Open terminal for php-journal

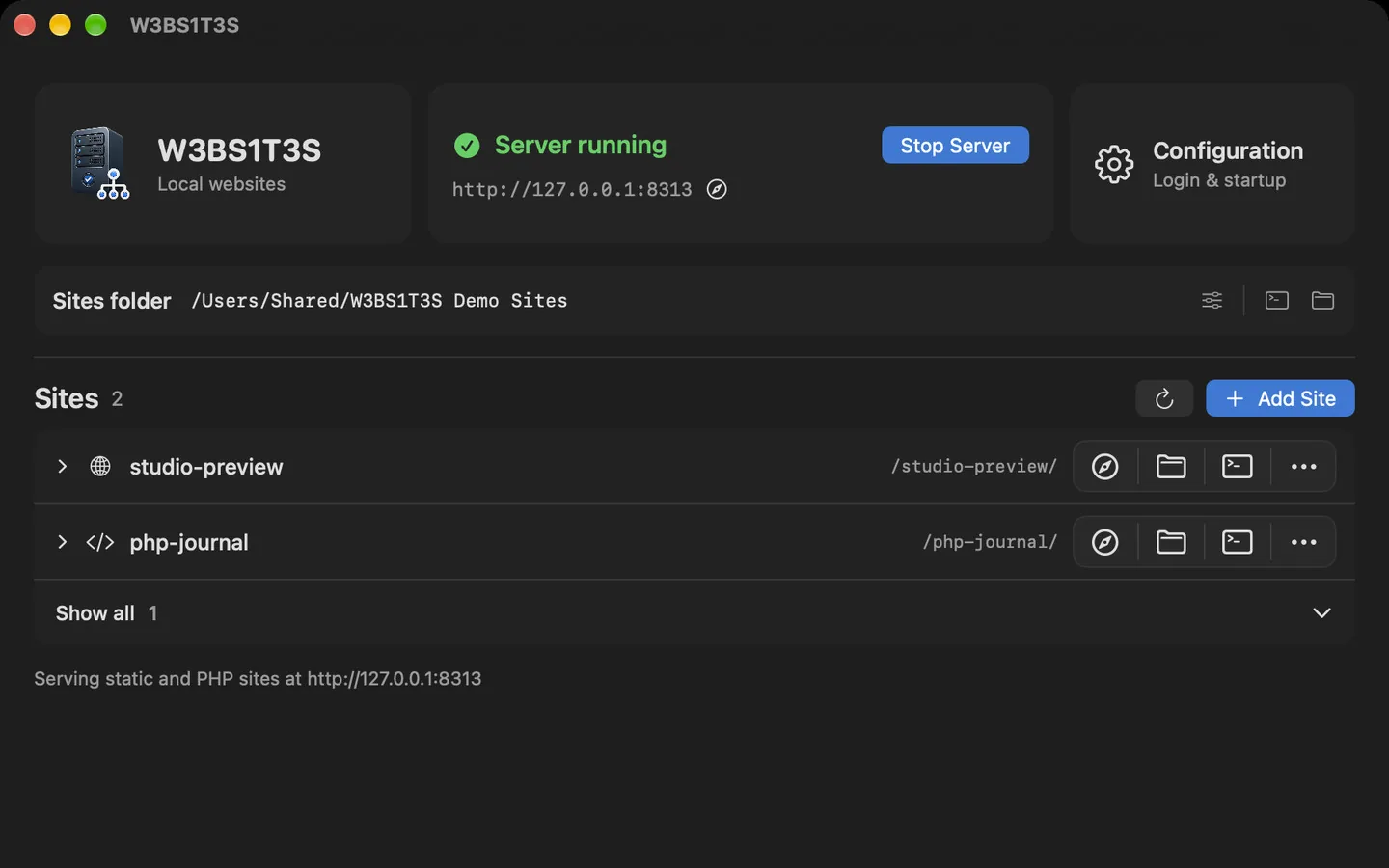[1238, 542]
